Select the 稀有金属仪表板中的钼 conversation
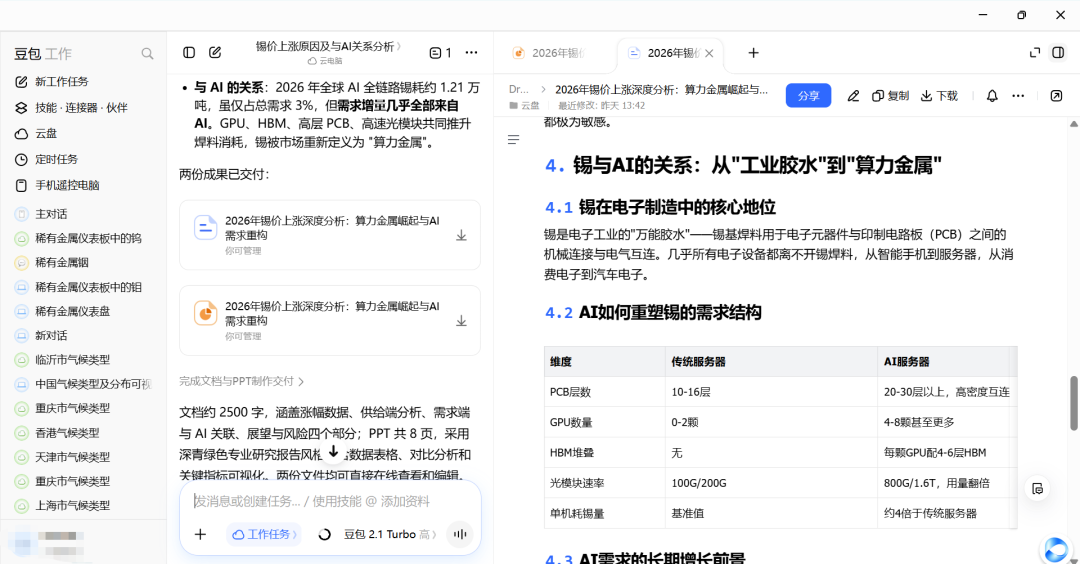The image size is (1080, 564). coord(83,287)
